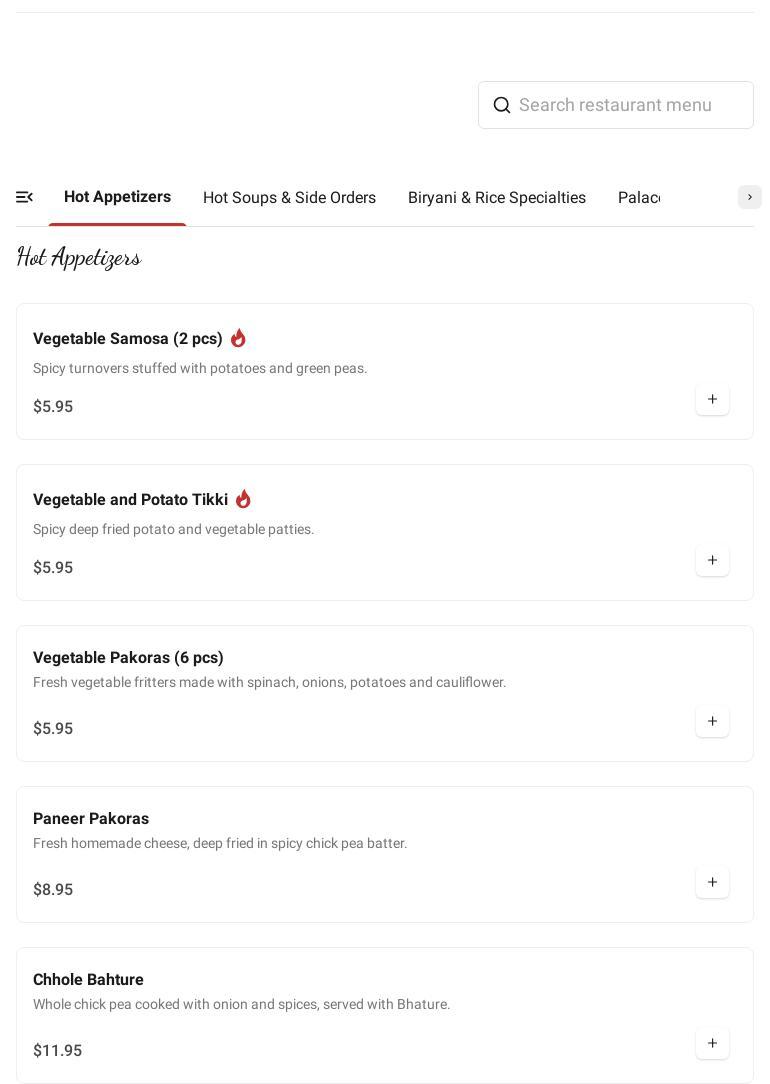Open Vegetable and Potato Tikki details
The width and height of the screenshot is (770, 1084).
pyautogui.click(x=130, y=500)
